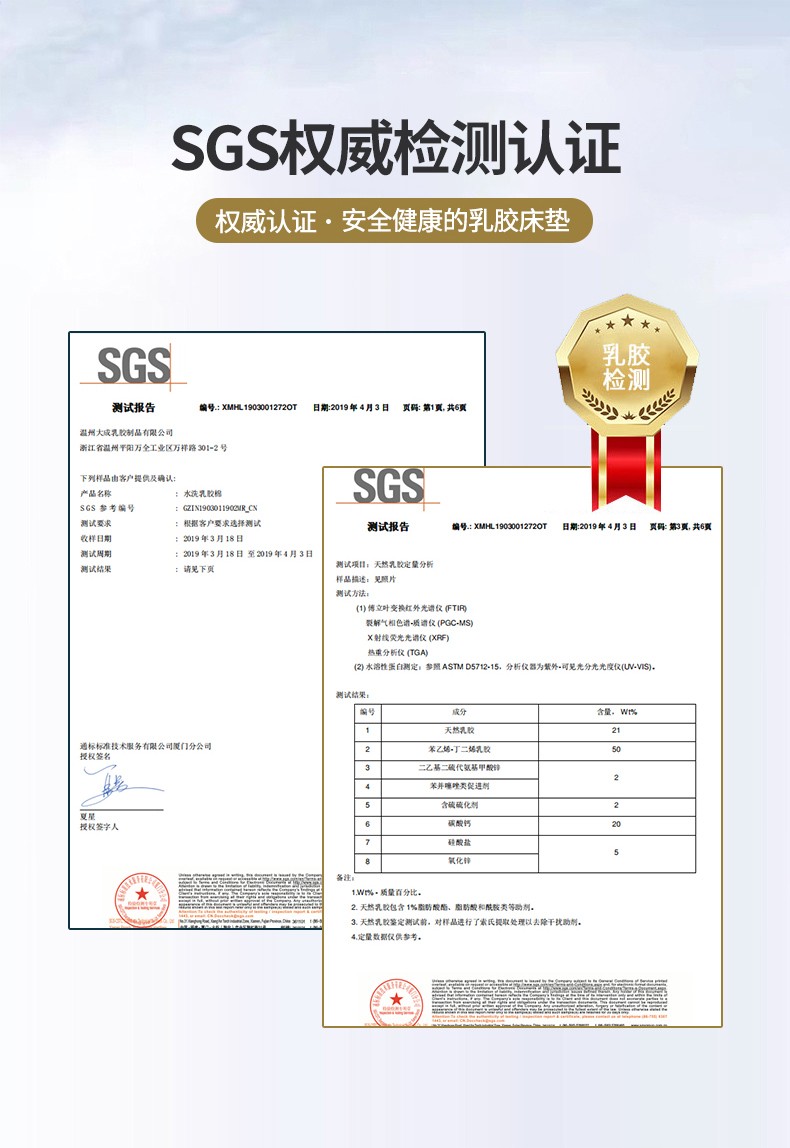790x1148 pixels.
Task: Click table header cell 含量, Wt%
Action: pyautogui.click(x=616, y=712)
